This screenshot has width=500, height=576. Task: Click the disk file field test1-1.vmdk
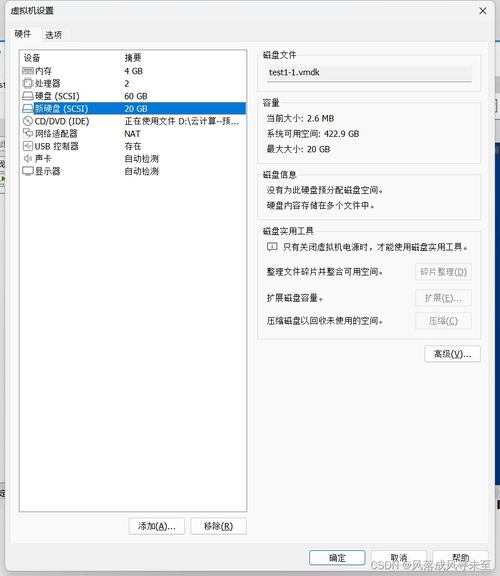[x=369, y=72]
